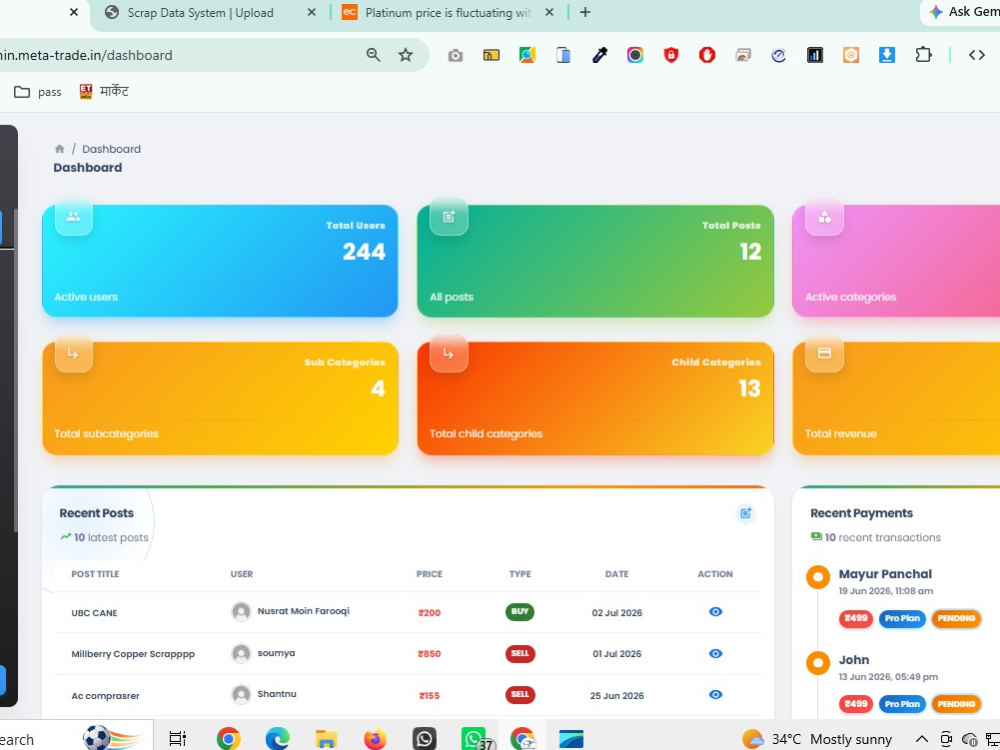Click the ₹200 price cell
Image resolution: width=1000 pixels, height=750 pixels.
[429, 613]
